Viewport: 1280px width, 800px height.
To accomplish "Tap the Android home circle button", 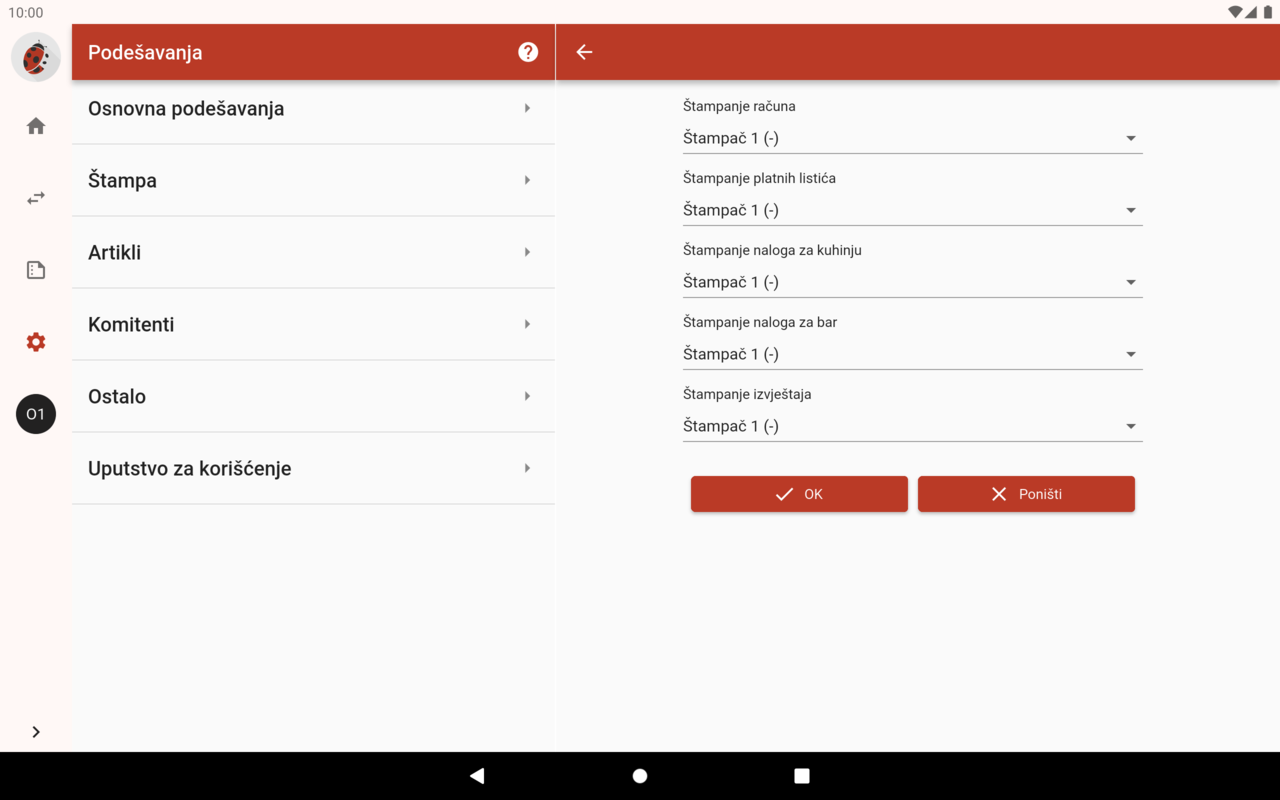I will [x=640, y=776].
